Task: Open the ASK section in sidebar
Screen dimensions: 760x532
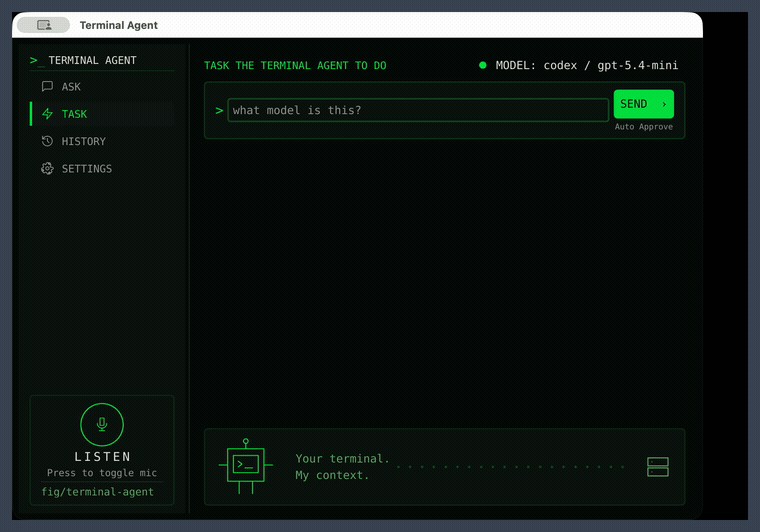Action: click(x=102, y=87)
